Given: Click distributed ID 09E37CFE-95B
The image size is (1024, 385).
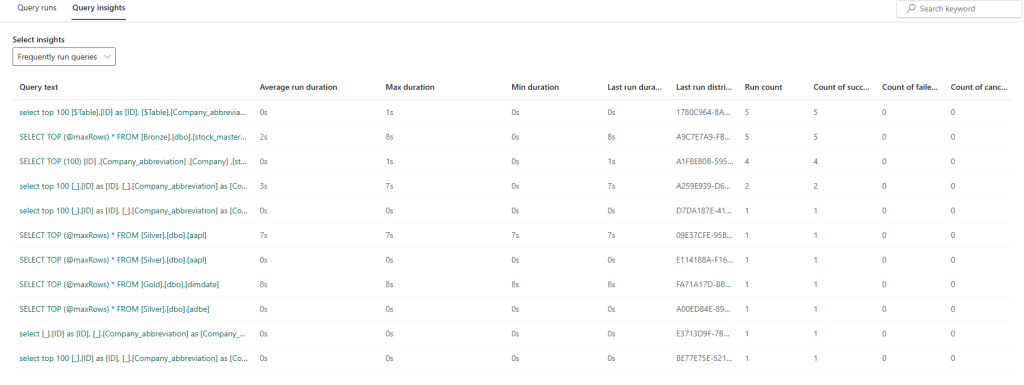Looking at the screenshot, I should click(705, 235).
